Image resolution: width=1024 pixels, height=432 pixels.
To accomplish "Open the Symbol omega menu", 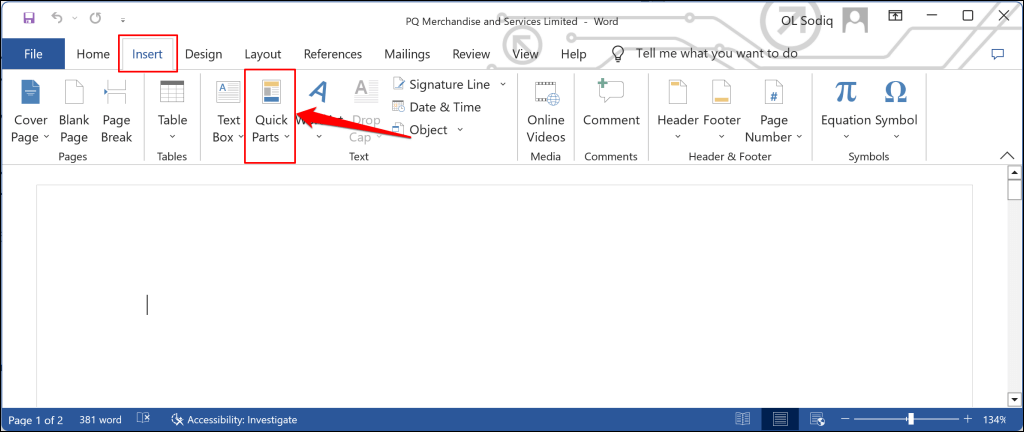I will click(896, 109).
